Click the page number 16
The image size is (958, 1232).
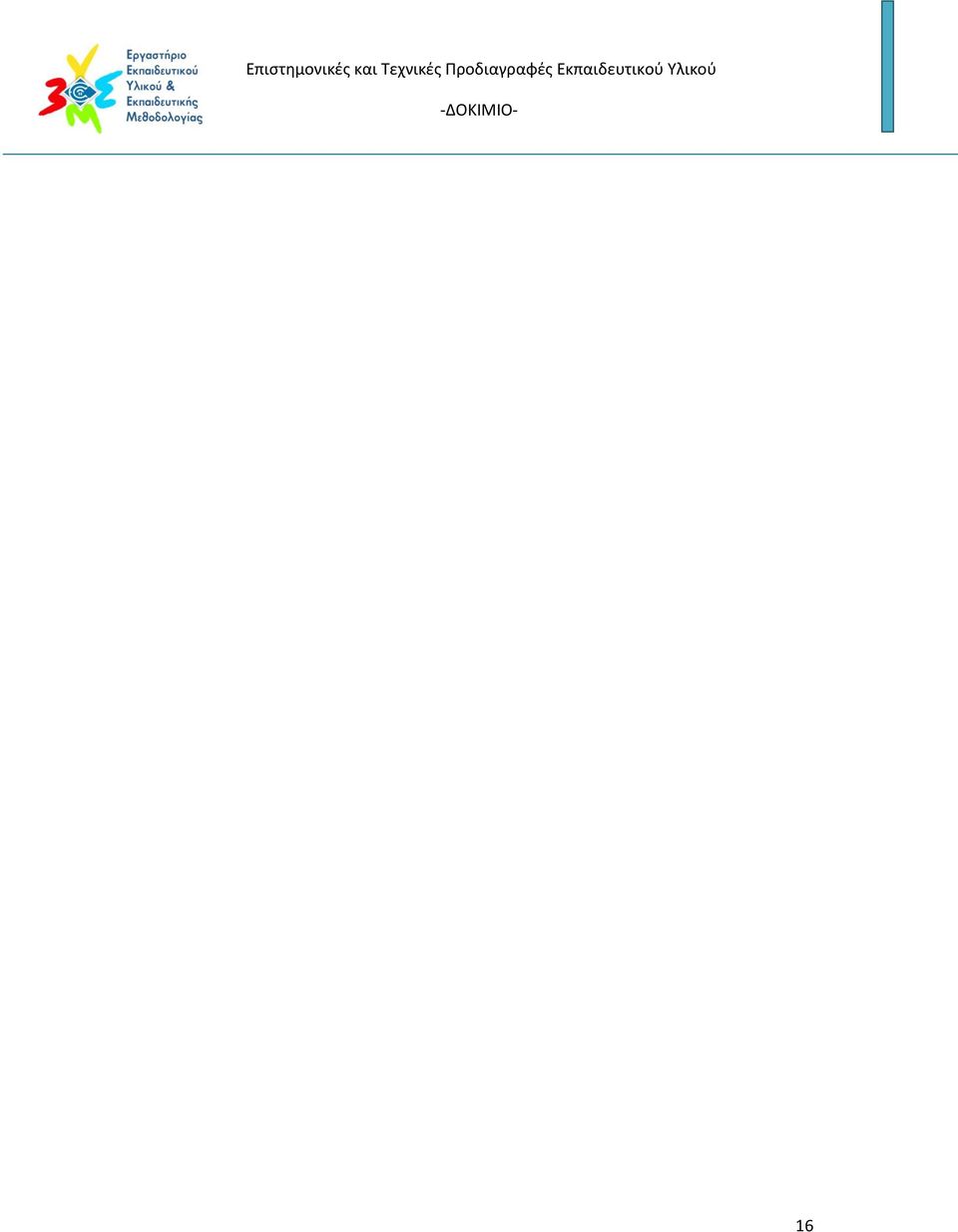coord(804,1226)
